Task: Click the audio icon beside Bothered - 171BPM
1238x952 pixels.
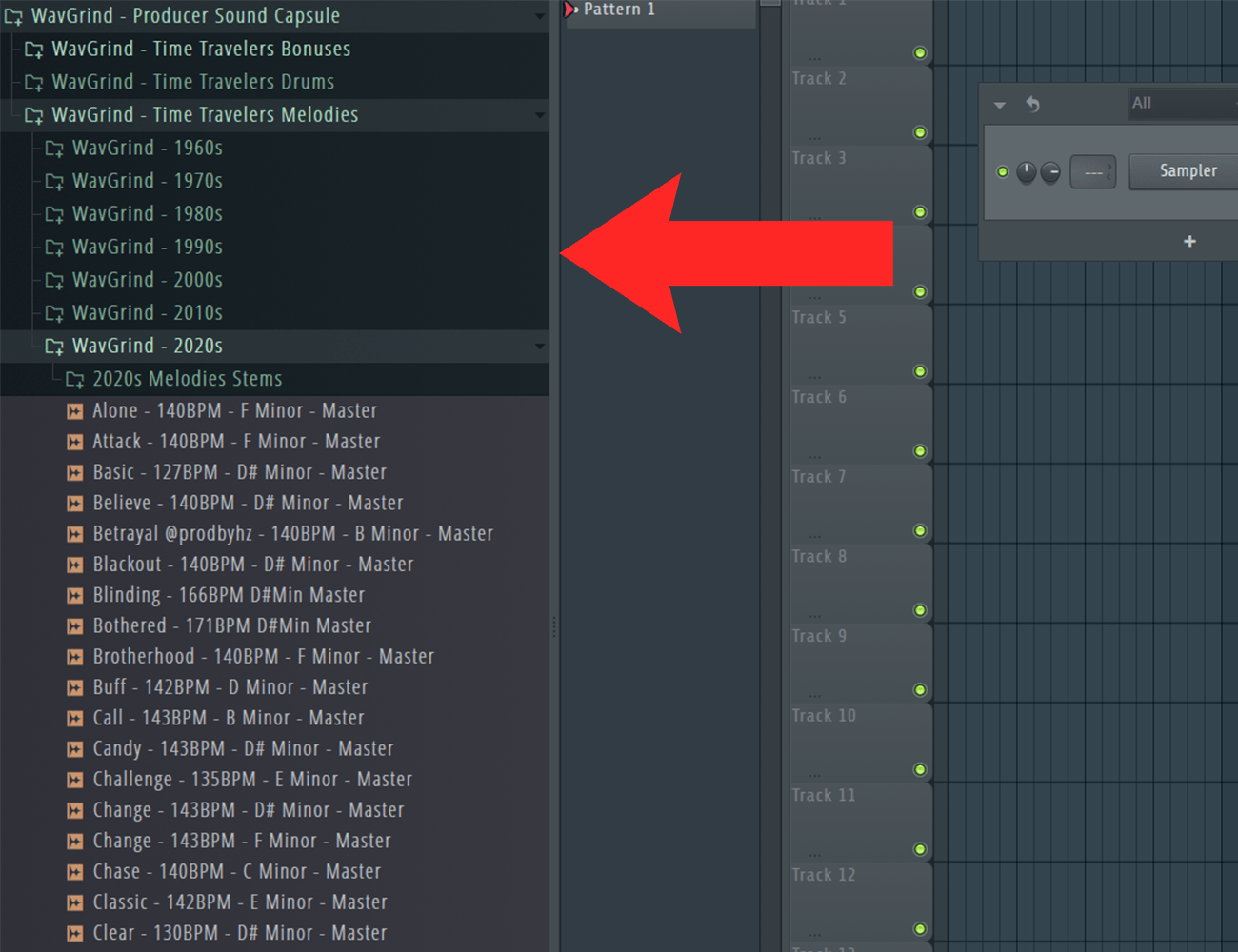Action: 74,626
